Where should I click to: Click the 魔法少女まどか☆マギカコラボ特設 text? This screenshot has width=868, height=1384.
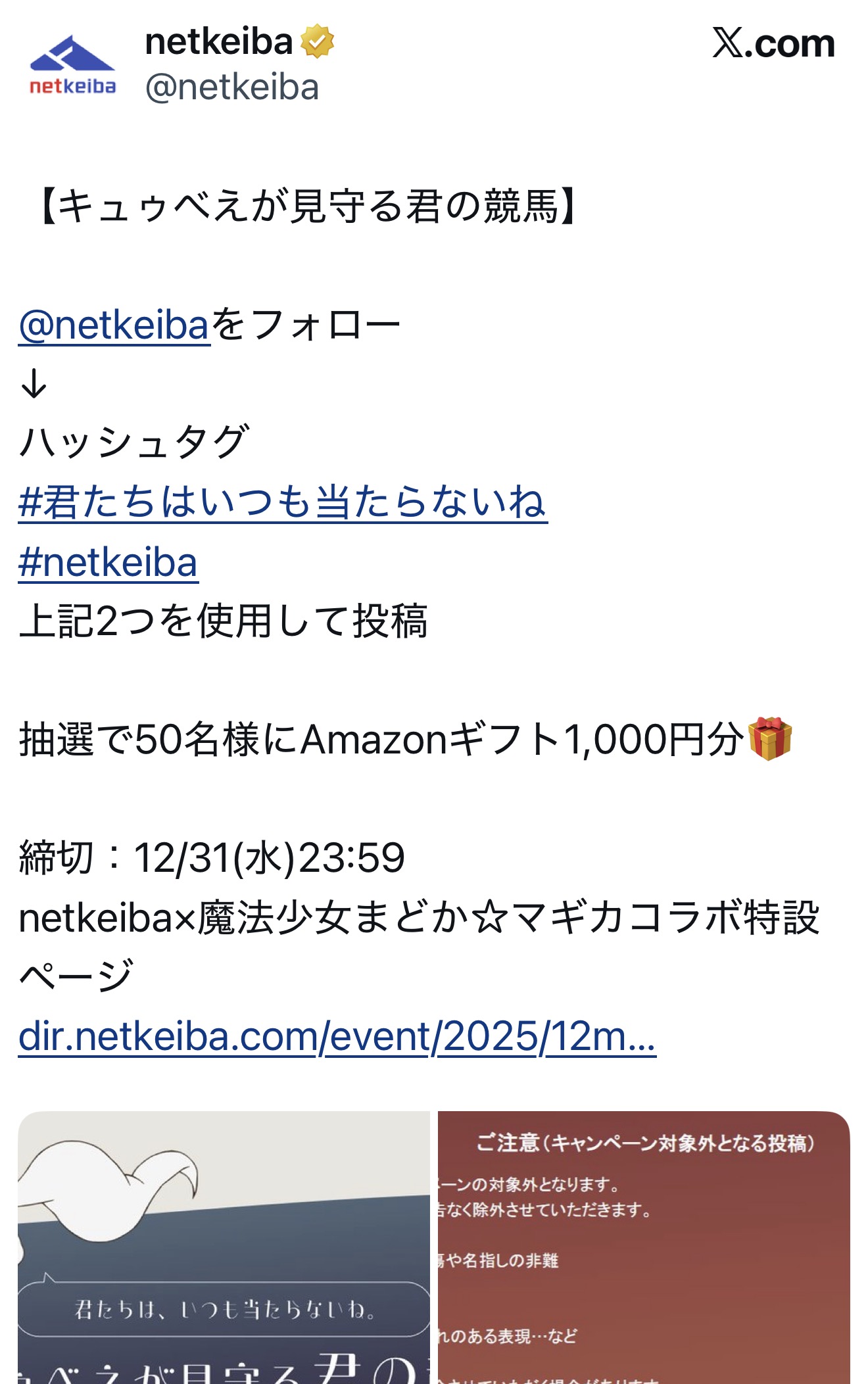coord(508,917)
